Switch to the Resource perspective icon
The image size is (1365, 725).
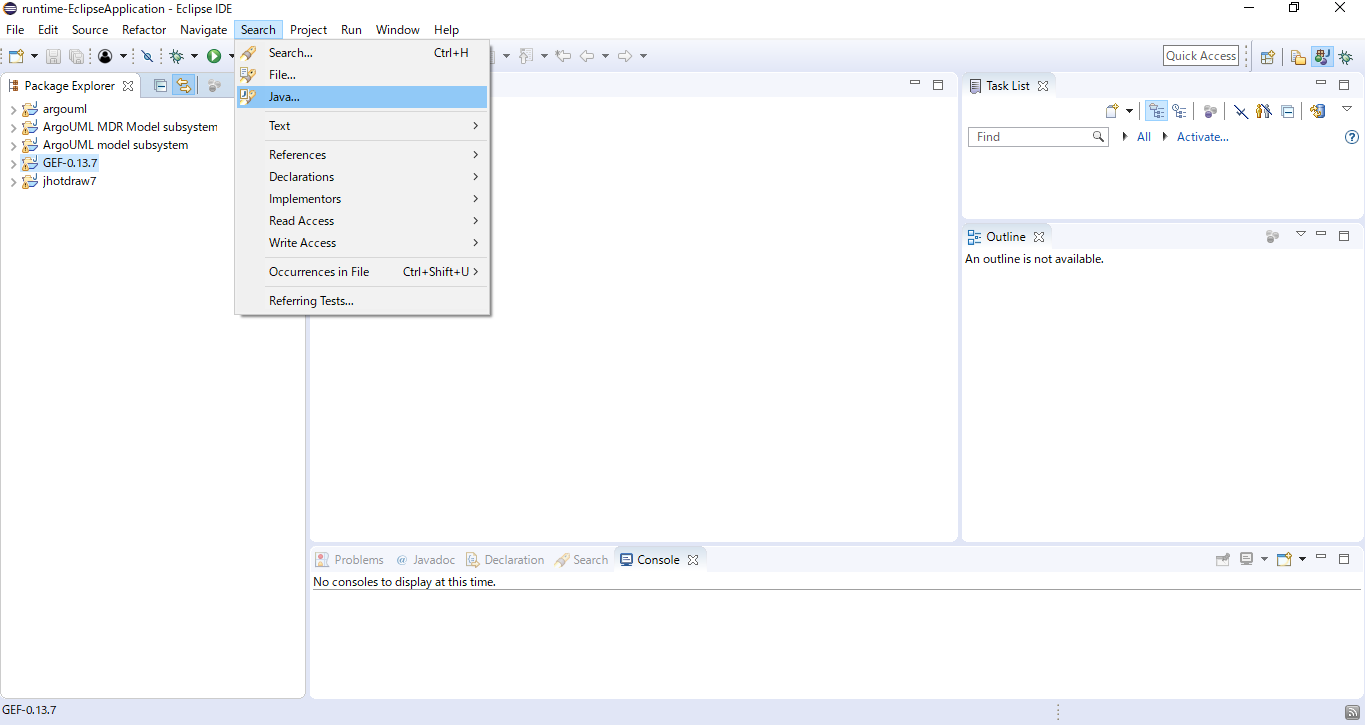pos(1298,57)
